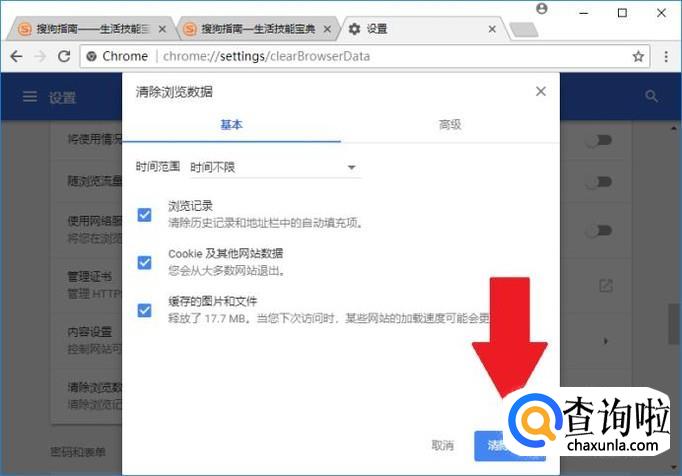Toggle the first settings switch behind the dialog
The image size is (682, 476).
pyautogui.click(x=599, y=140)
